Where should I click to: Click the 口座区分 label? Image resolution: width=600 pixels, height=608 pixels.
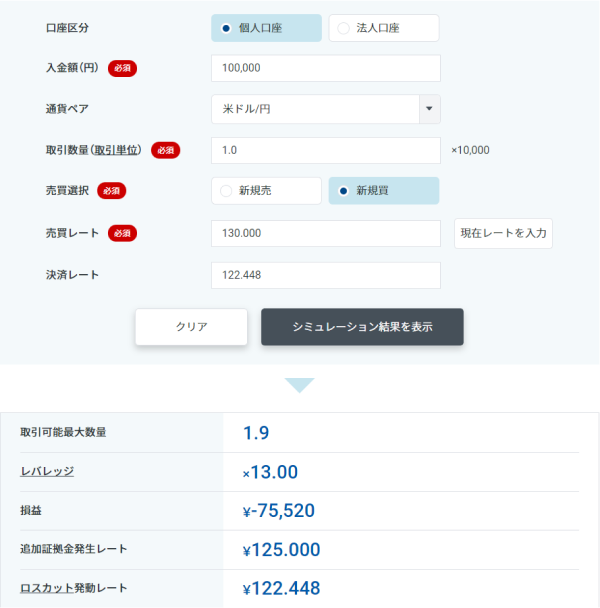pos(67,28)
